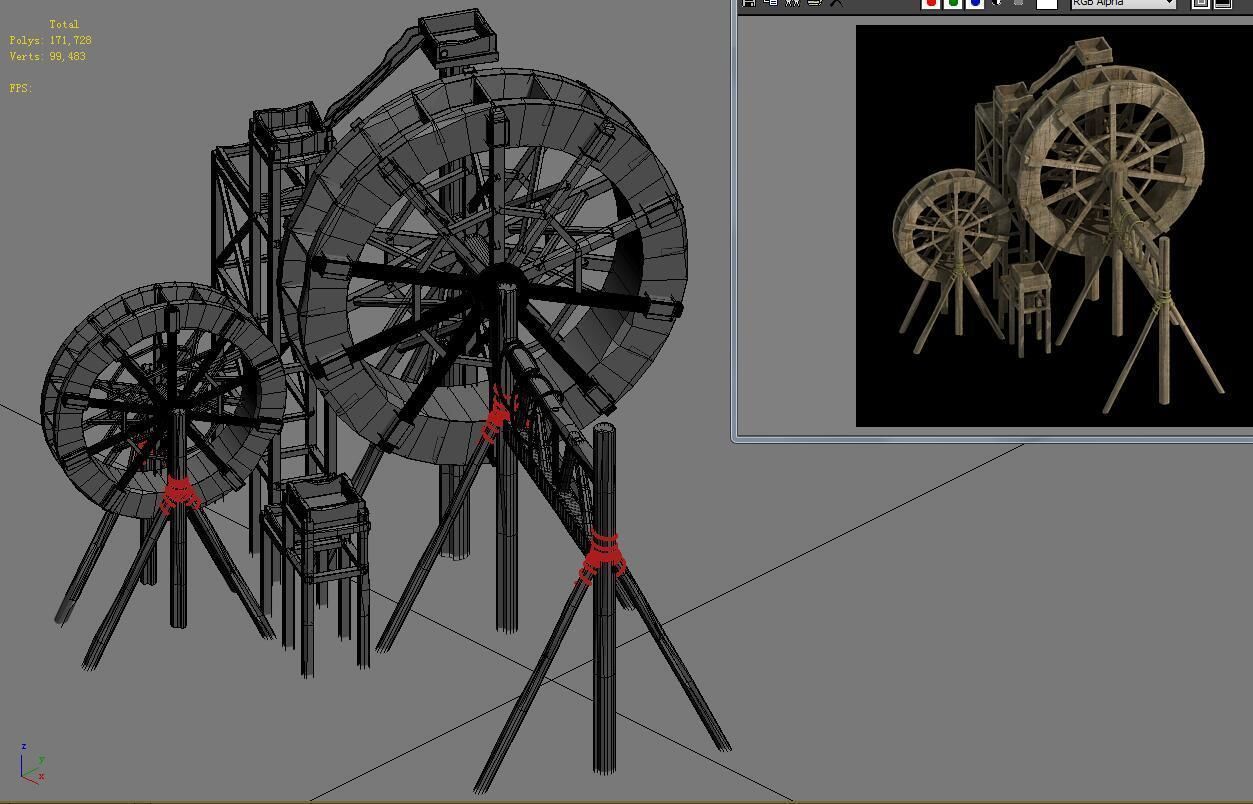Copy rendered image to clipboard

pyautogui.click(x=771, y=3)
